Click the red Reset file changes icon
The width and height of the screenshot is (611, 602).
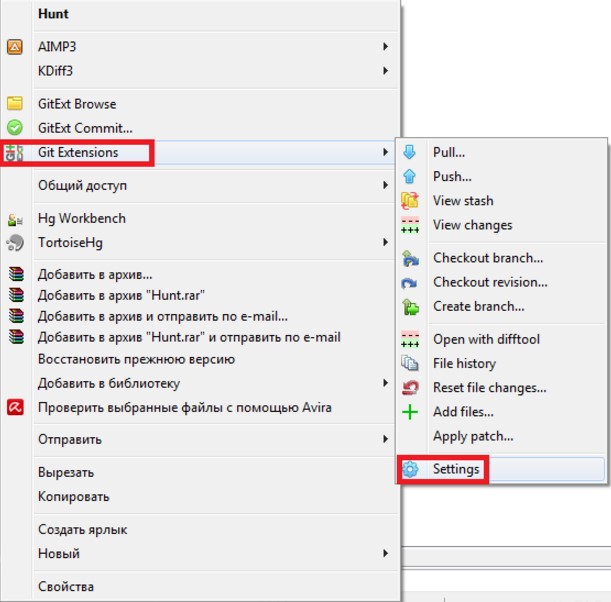click(x=410, y=388)
